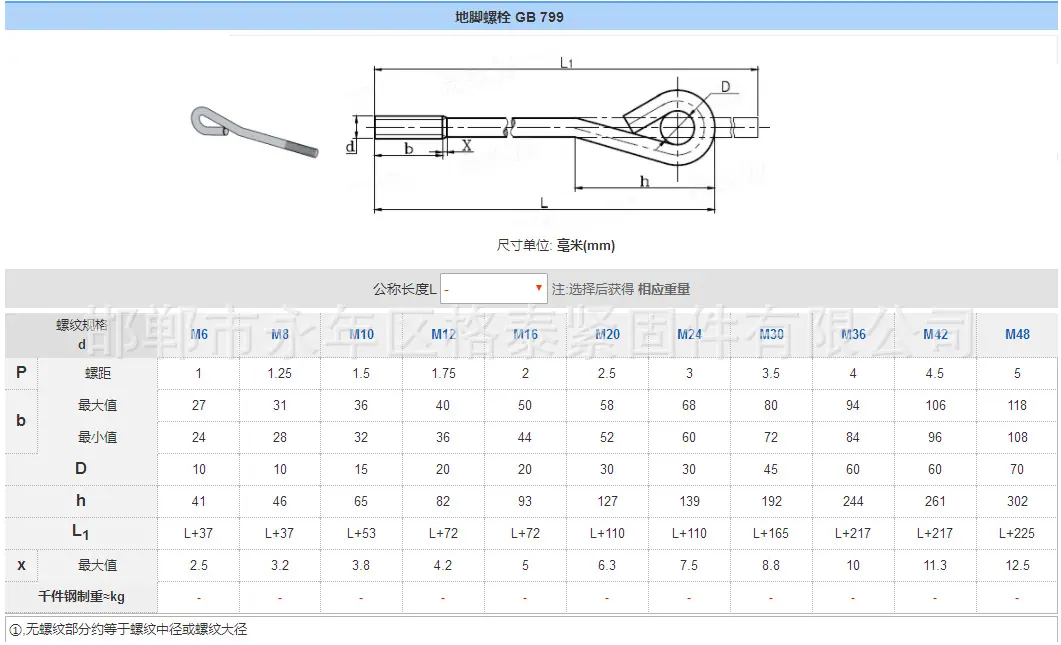Viewport: 1061px width, 645px height.
Task: Click the D value 15 cell
Action: (361, 469)
